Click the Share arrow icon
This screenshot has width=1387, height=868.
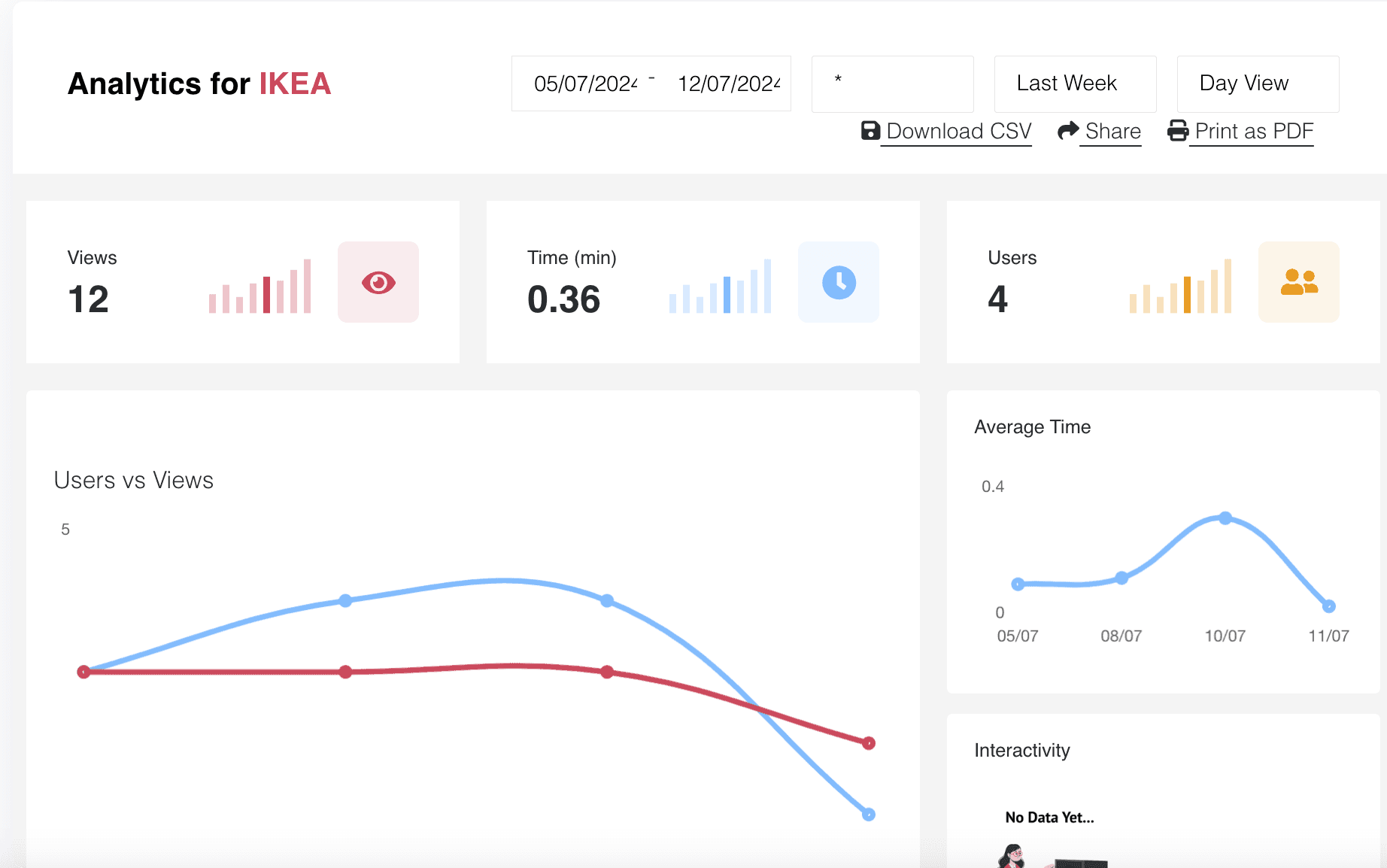click(x=1068, y=131)
